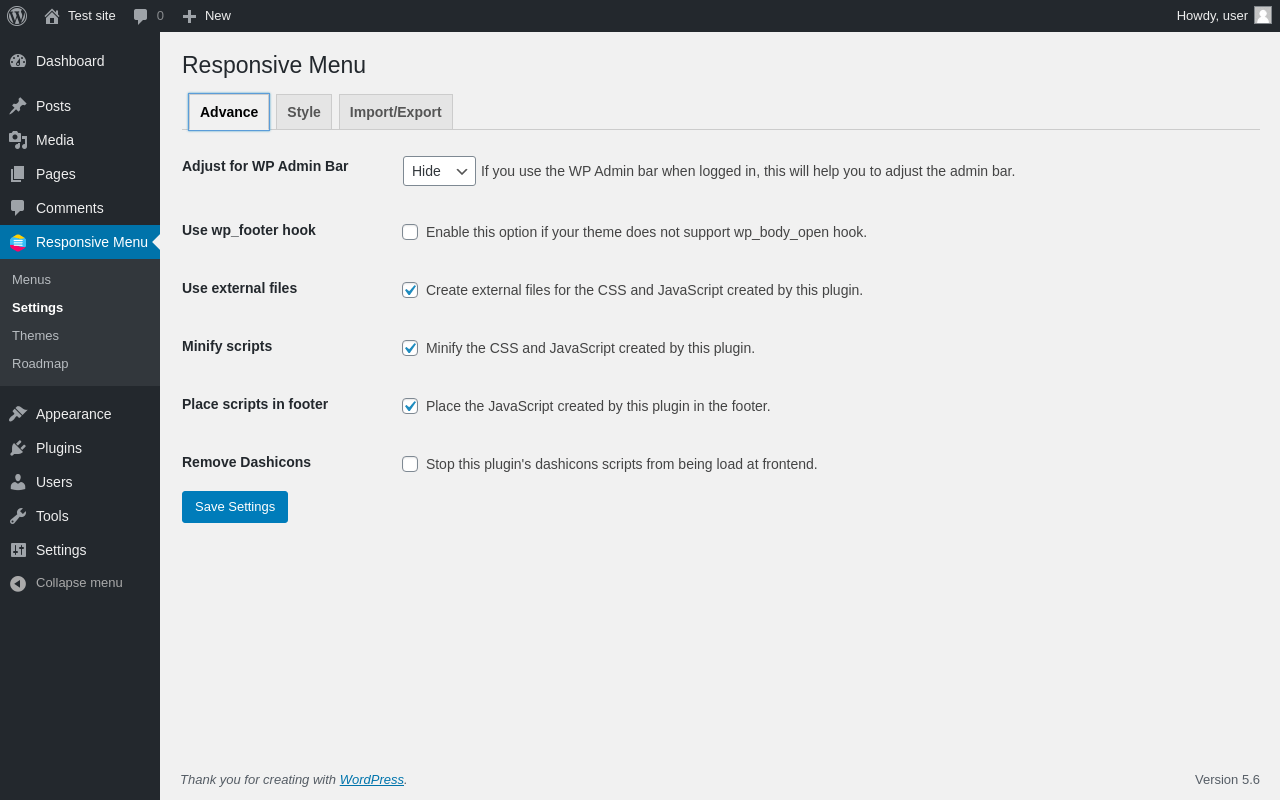Click the Responsive Menu sidebar label
Image resolution: width=1280 pixels, height=800 pixels.
[x=92, y=242]
